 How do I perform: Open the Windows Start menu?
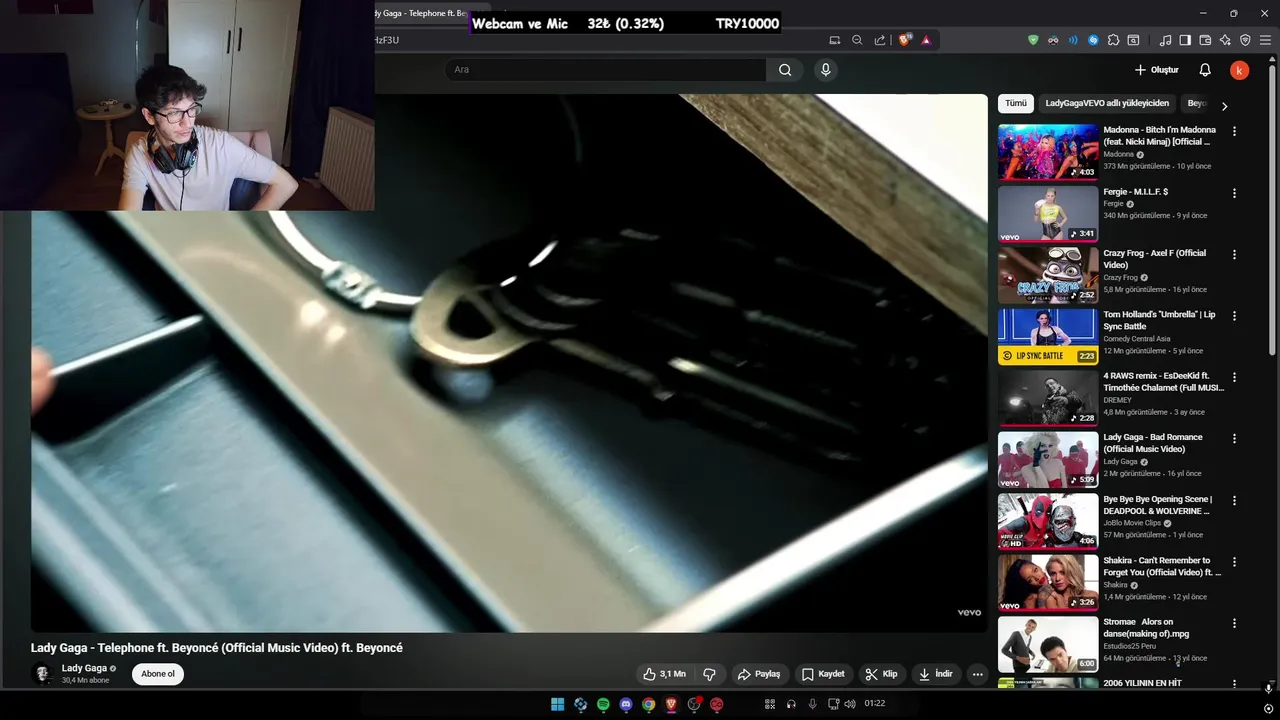557,704
